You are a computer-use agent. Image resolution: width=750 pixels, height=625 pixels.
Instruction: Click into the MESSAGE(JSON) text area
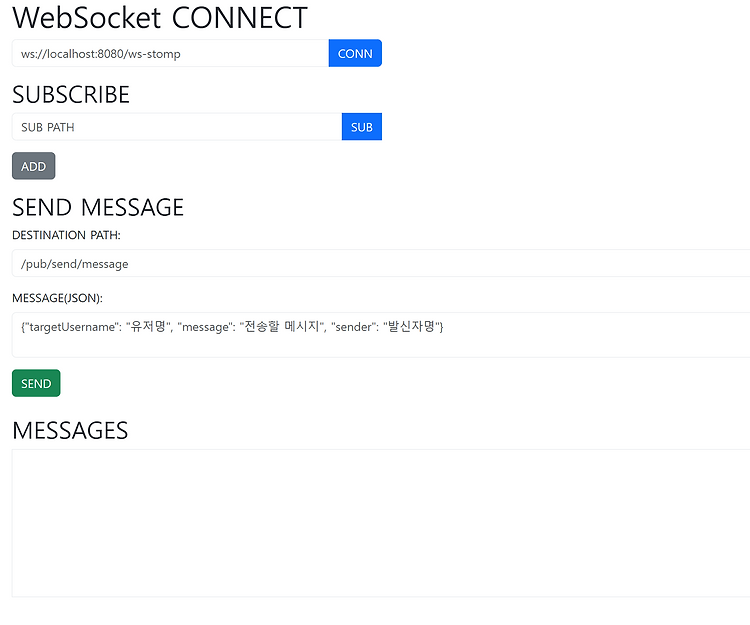pos(381,335)
